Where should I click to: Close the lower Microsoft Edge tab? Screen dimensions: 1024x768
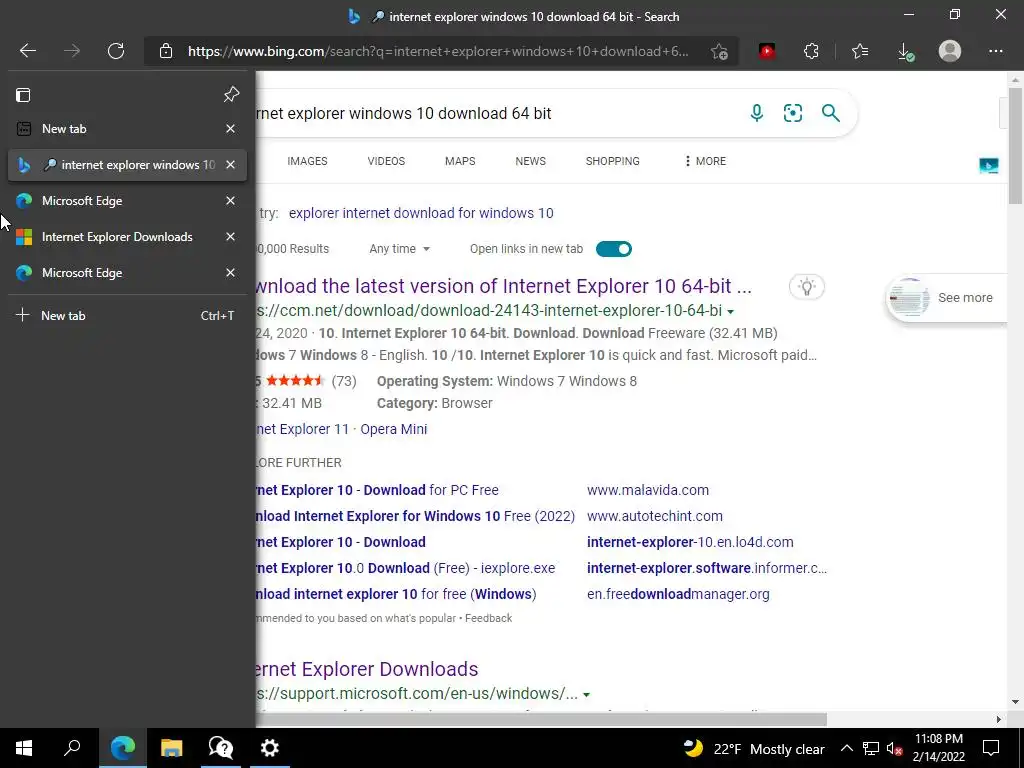(231, 273)
